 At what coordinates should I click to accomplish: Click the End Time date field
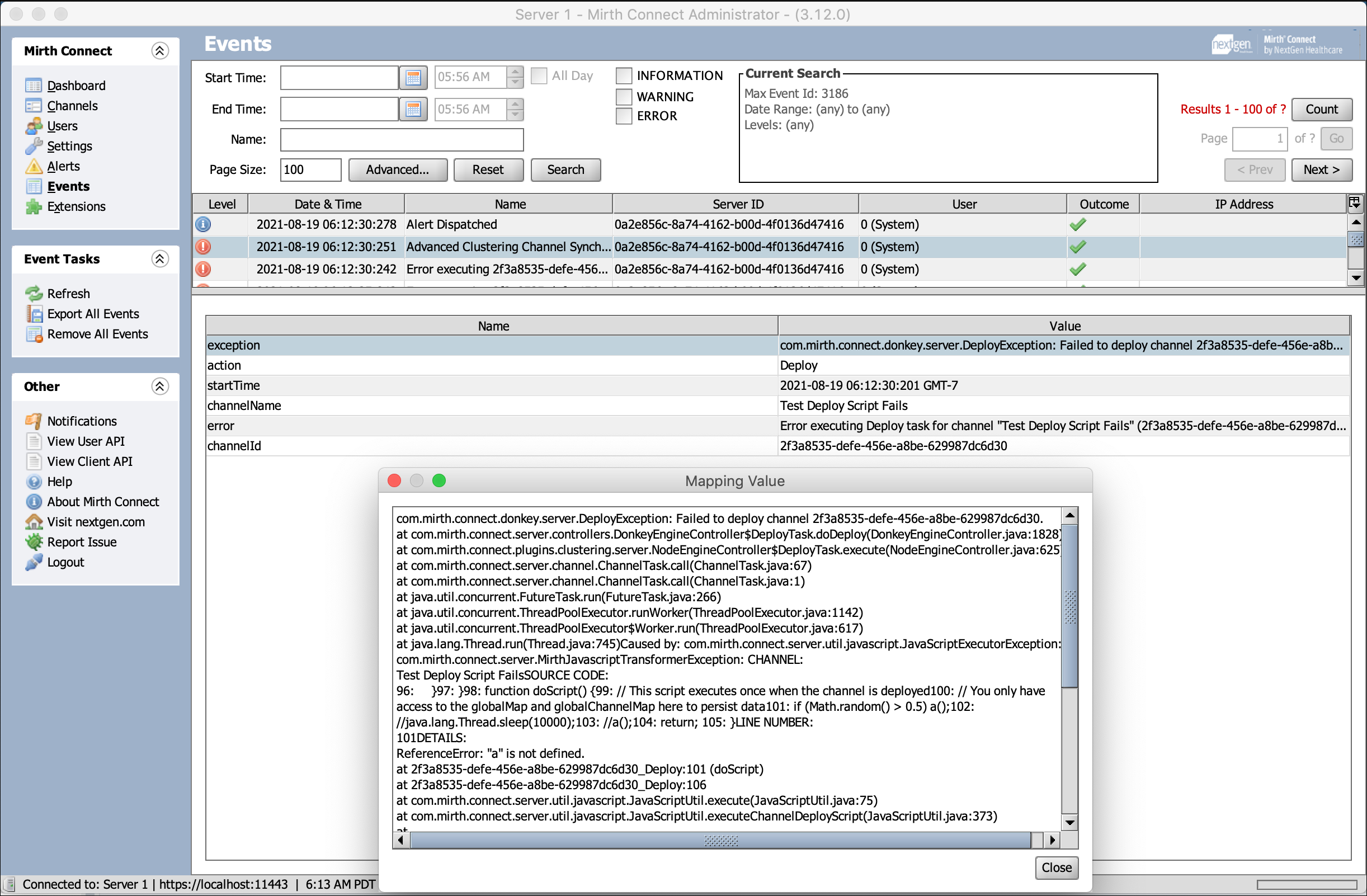tap(340, 109)
